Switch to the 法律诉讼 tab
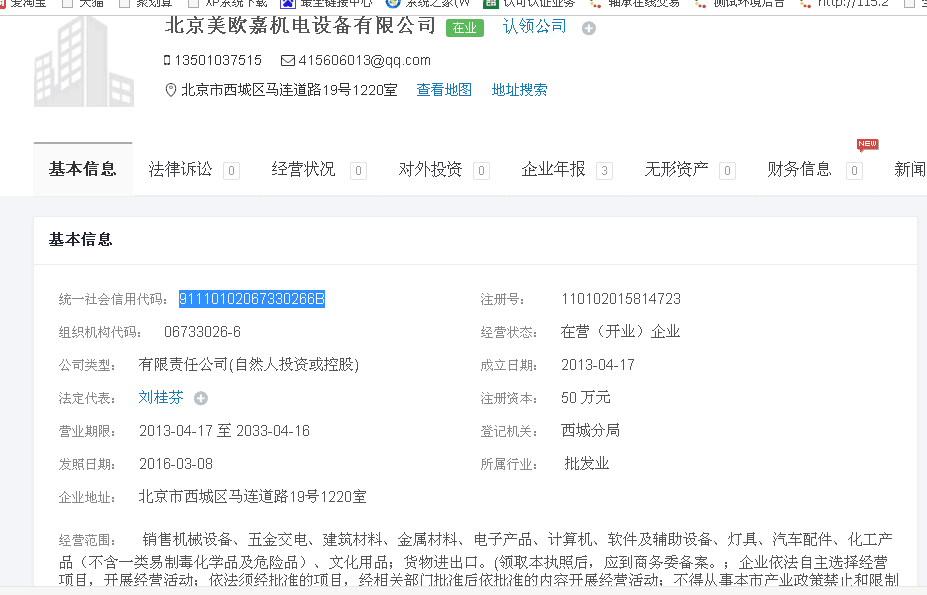The height and width of the screenshot is (595, 927). pos(181,169)
